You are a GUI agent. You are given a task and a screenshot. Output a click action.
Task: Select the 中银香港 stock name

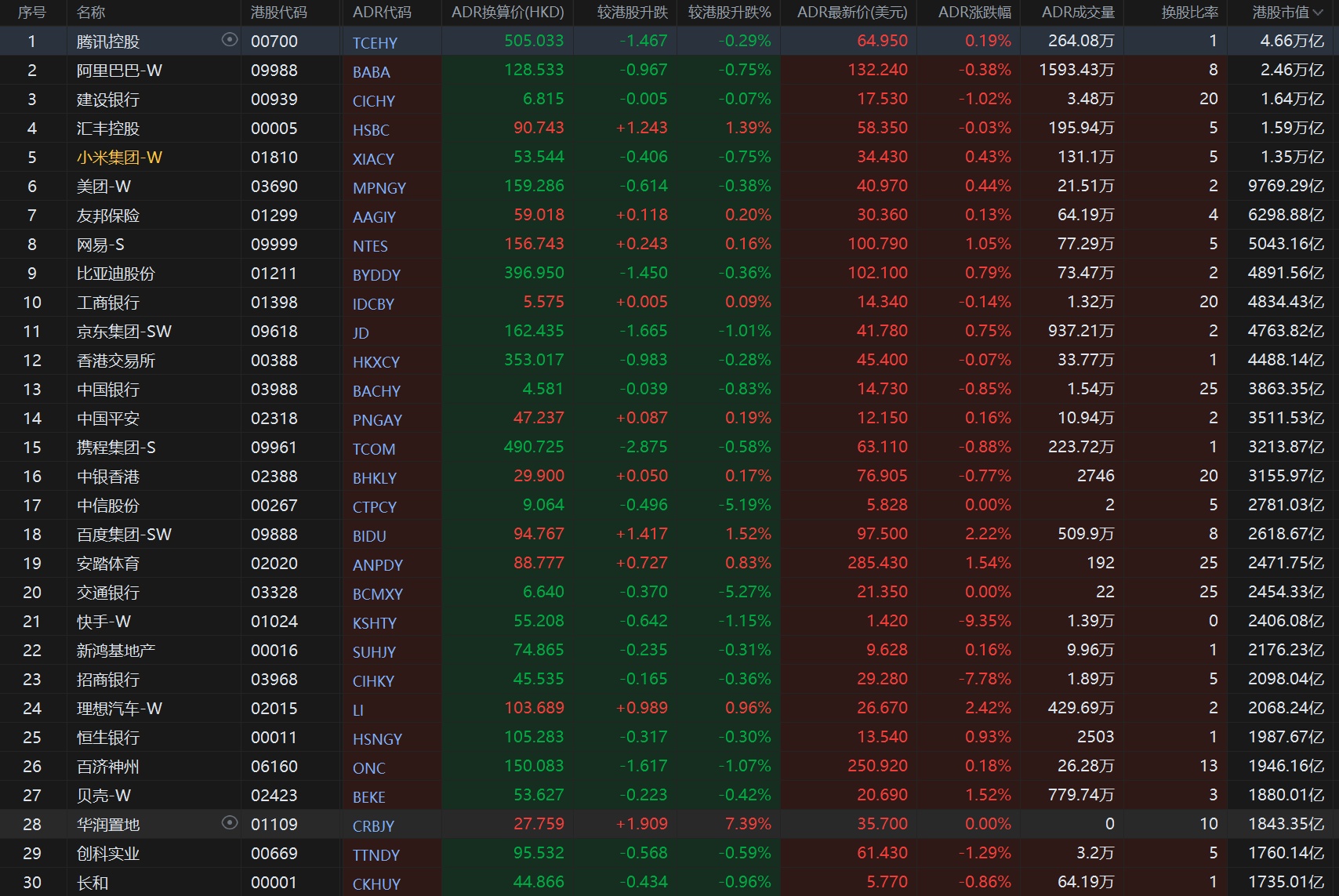click(x=108, y=477)
